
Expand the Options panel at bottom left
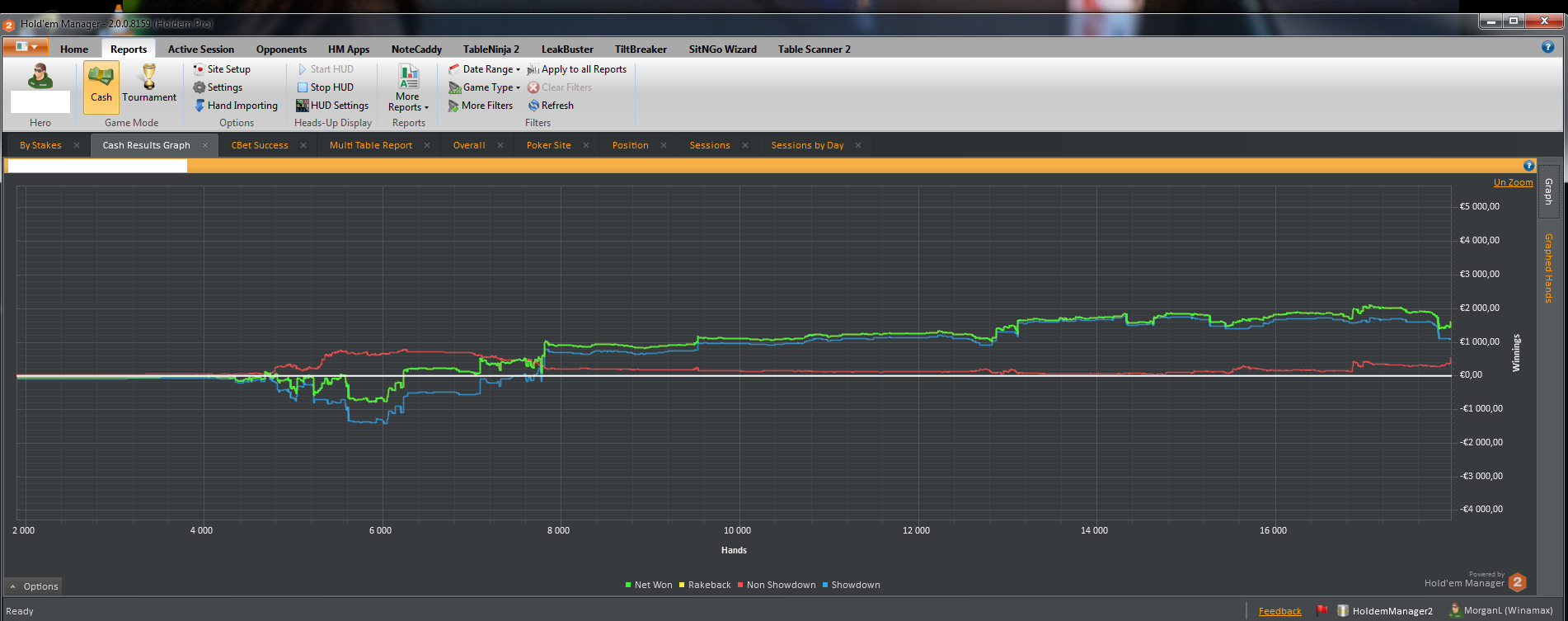34,586
